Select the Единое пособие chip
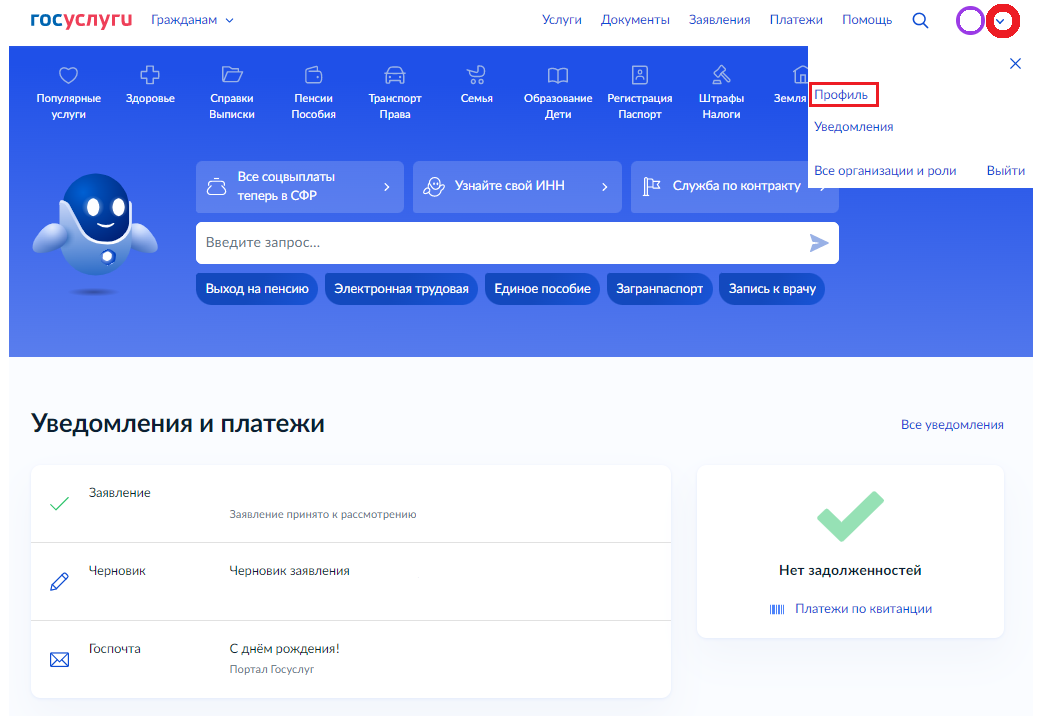The height and width of the screenshot is (724, 1044). [543, 289]
